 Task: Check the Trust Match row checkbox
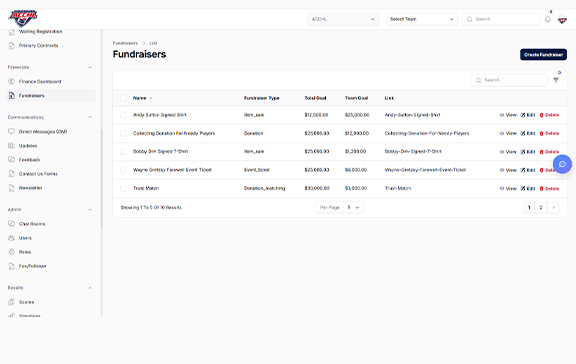click(123, 188)
